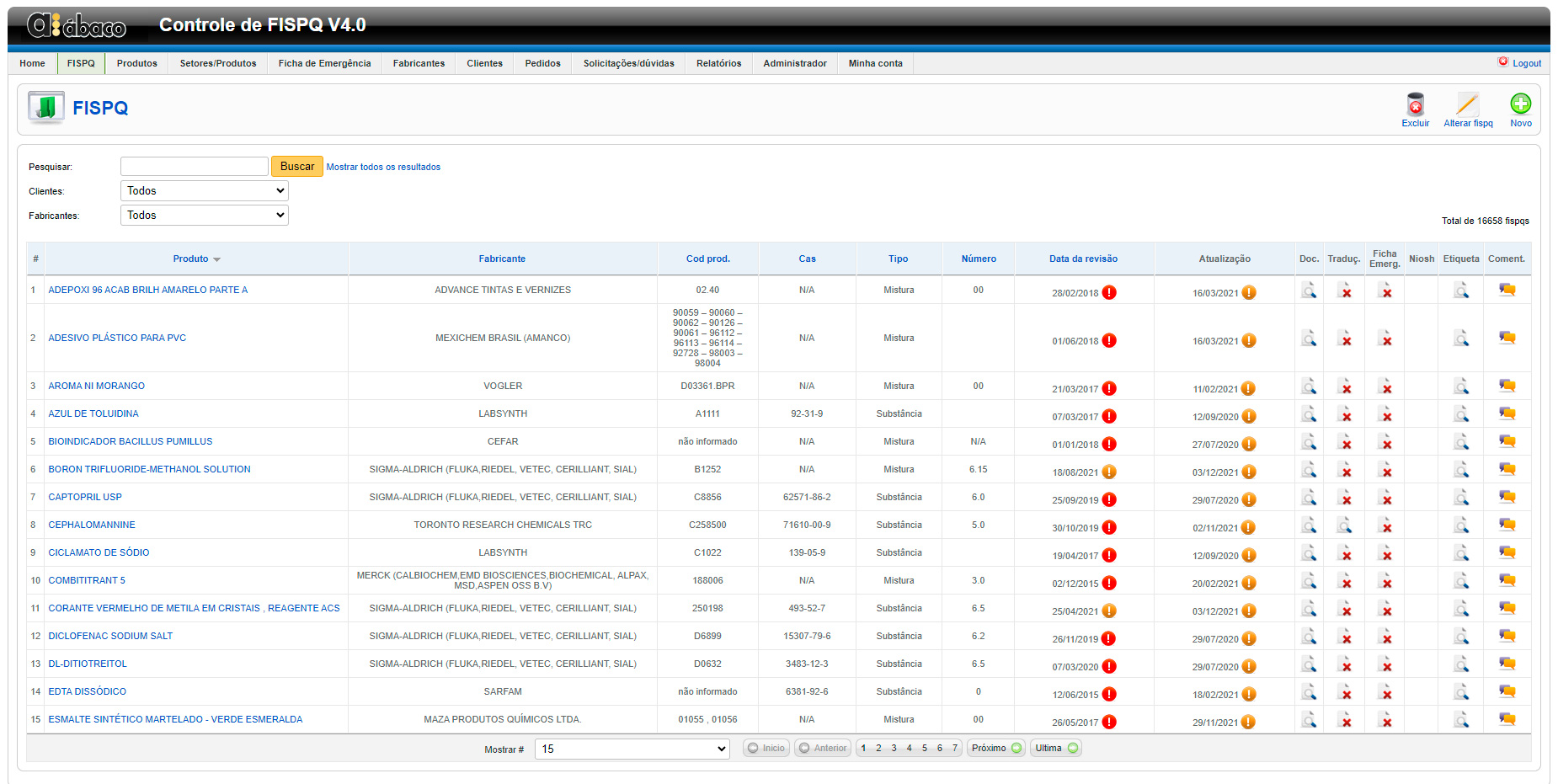Click Ficha Emerg. icon for DICLOFENAC SODIUM SALT
This screenshot has width=1558, height=784.
(1385, 637)
